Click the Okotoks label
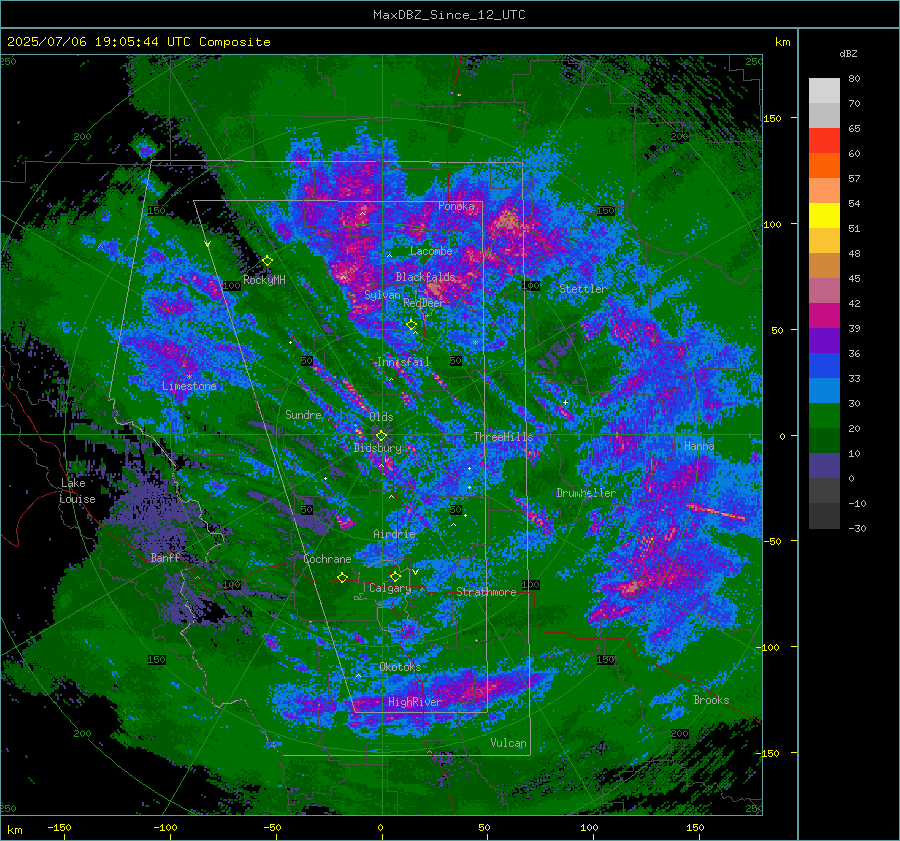This screenshot has height=841, width=900. pyautogui.click(x=400, y=667)
